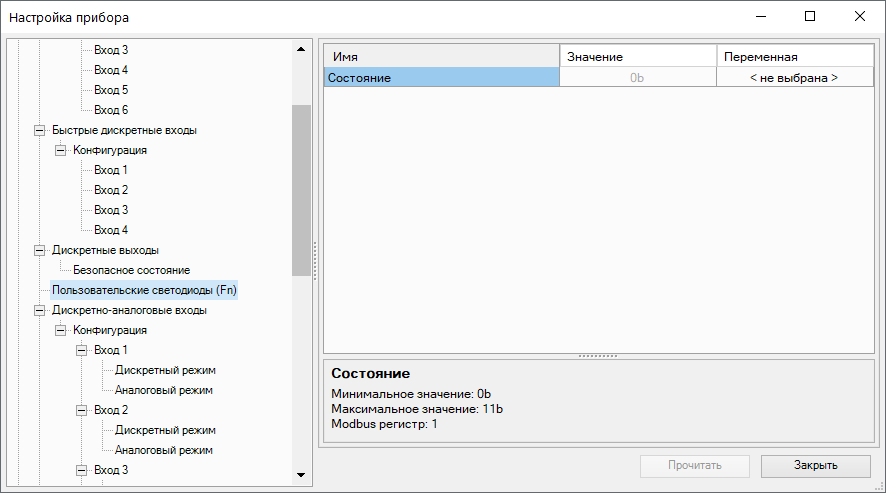Open Дискретный режим under Вход 1
Image resolution: width=886 pixels, height=493 pixels.
pos(165,370)
